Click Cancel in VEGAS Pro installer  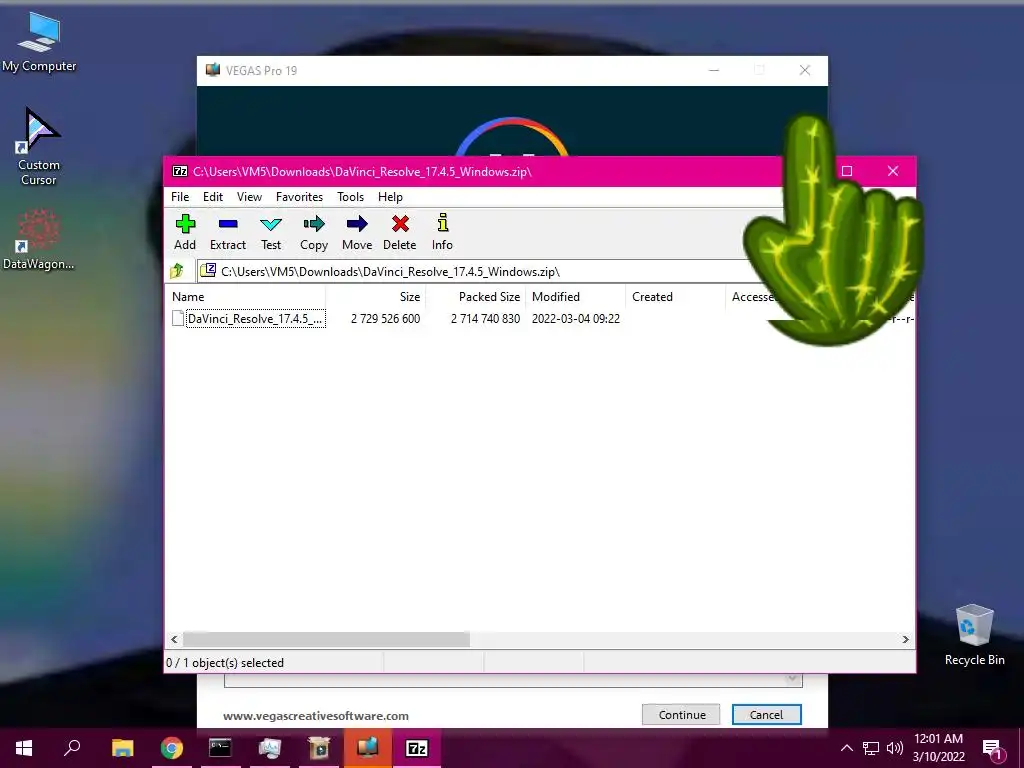[x=766, y=714]
